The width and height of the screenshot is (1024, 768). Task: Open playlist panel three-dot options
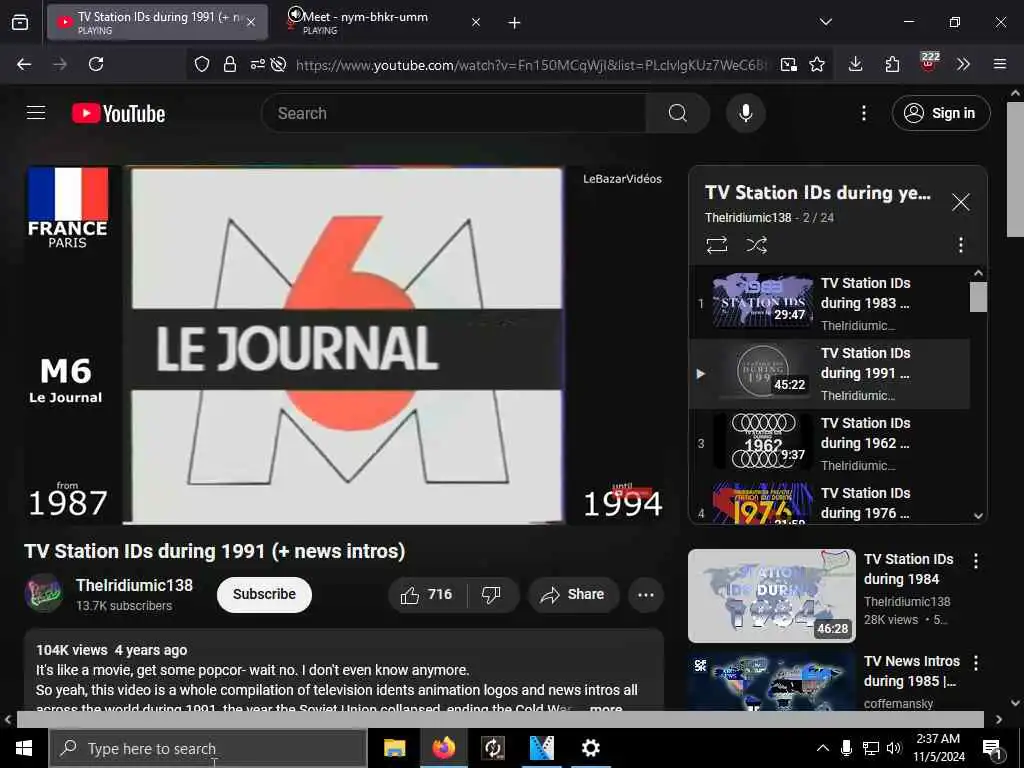960,245
